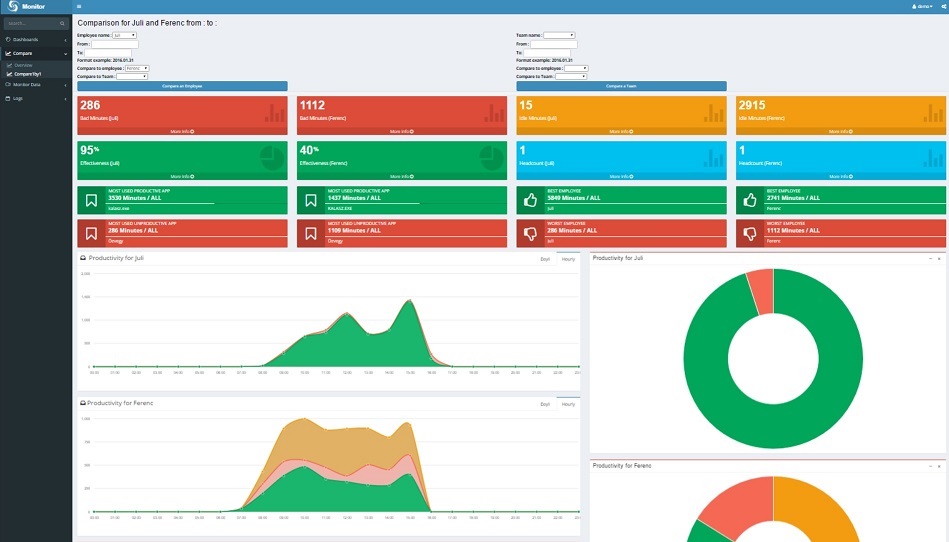Switch Ferenc productivity chart to Hourly tab

pyautogui.click(x=568, y=404)
